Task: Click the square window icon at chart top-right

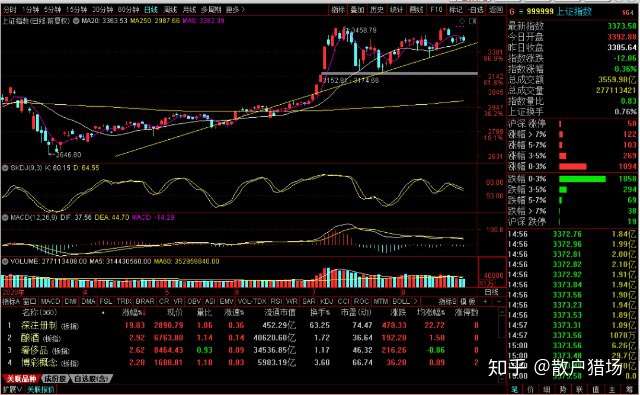Action: (473, 21)
